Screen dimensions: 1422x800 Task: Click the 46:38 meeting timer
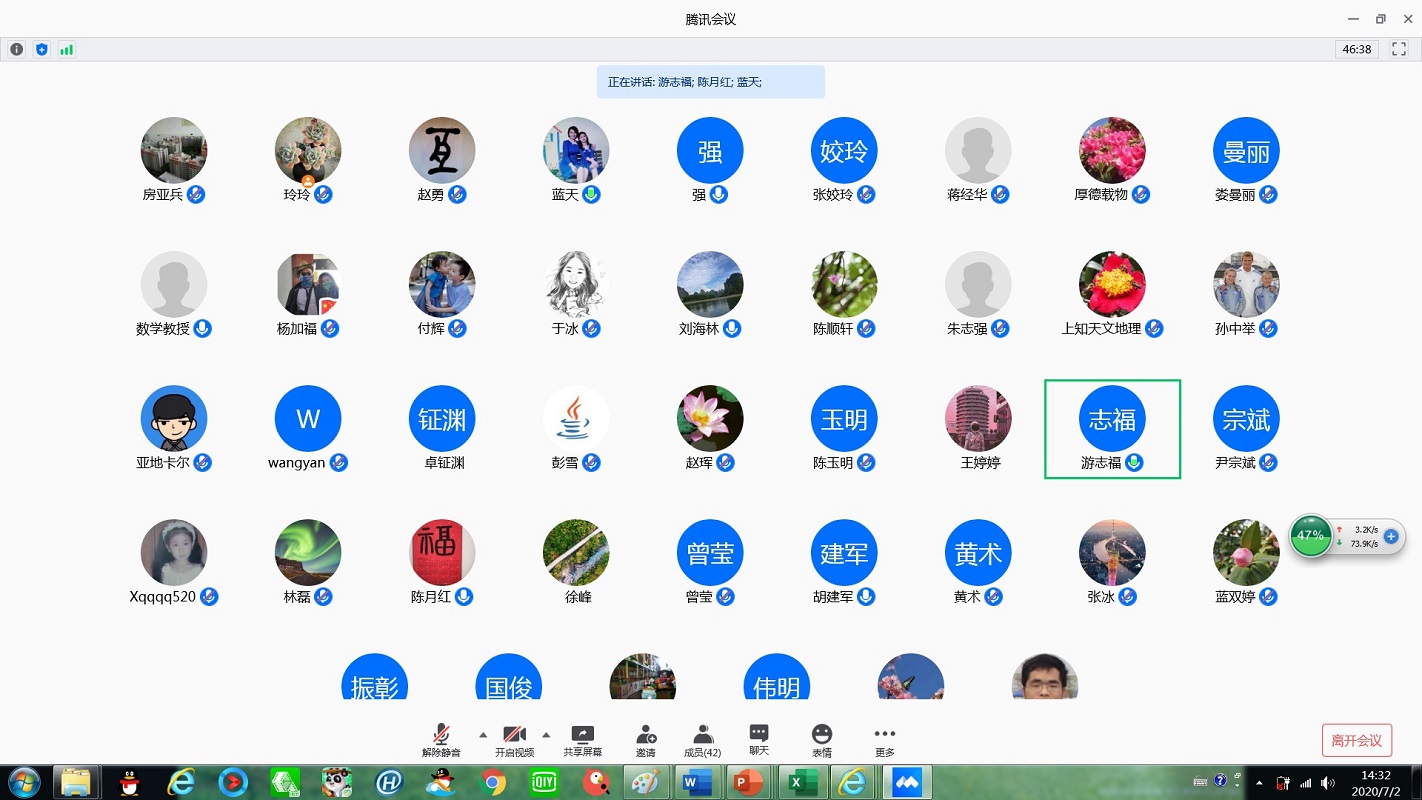coord(1356,49)
